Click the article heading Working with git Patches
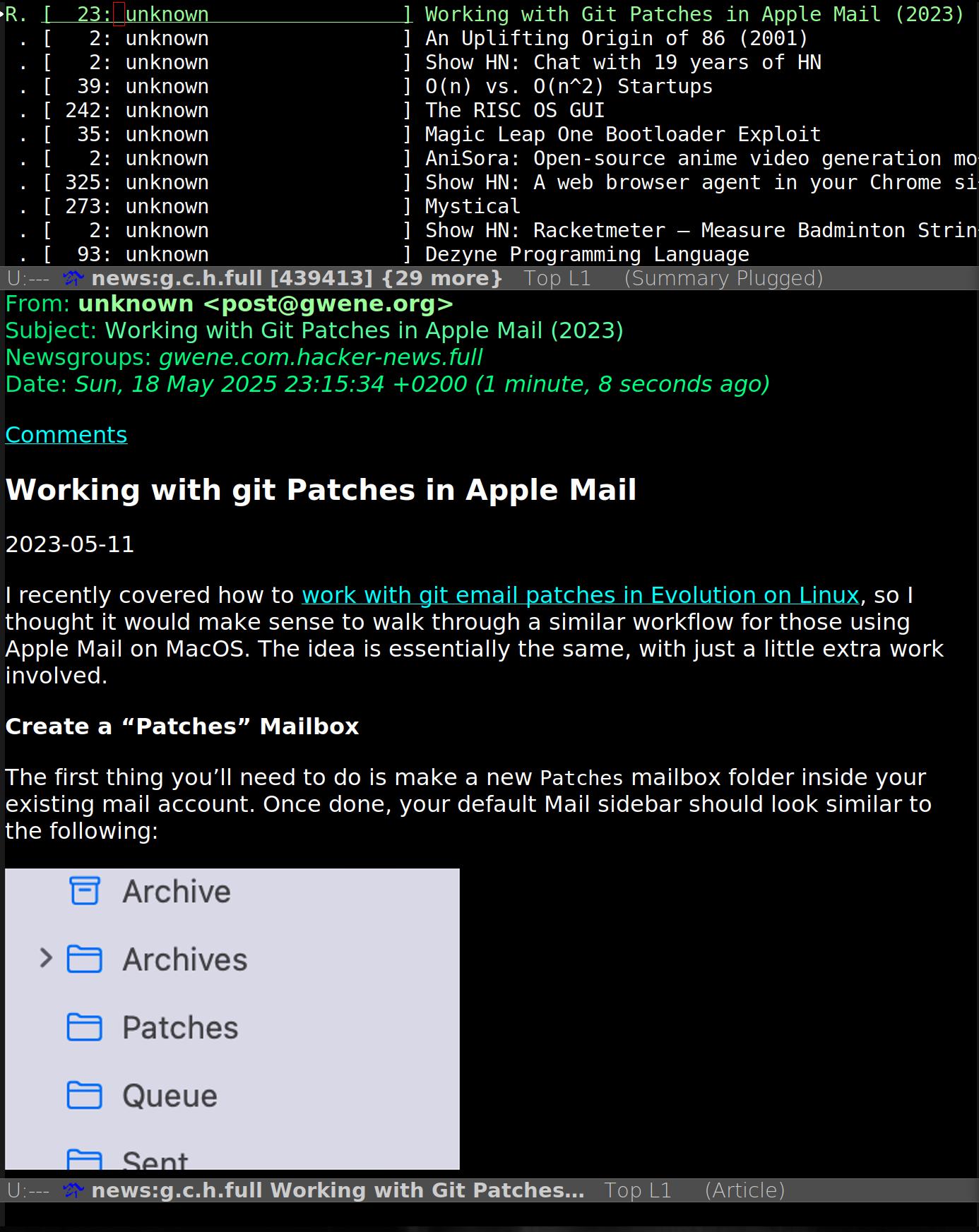979x1232 pixels. coord(321,490)
